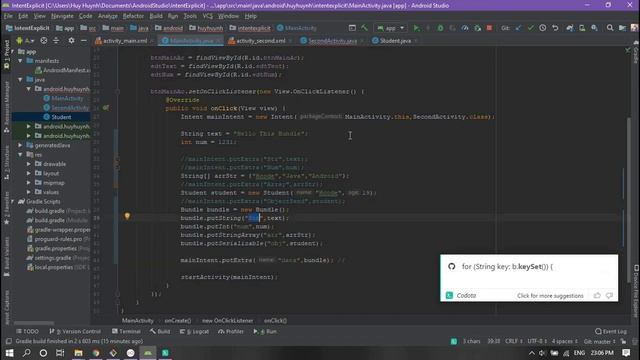Click the yellow lightbulb intention icon
Screen dimensions: 640x360
click(127, 216)
